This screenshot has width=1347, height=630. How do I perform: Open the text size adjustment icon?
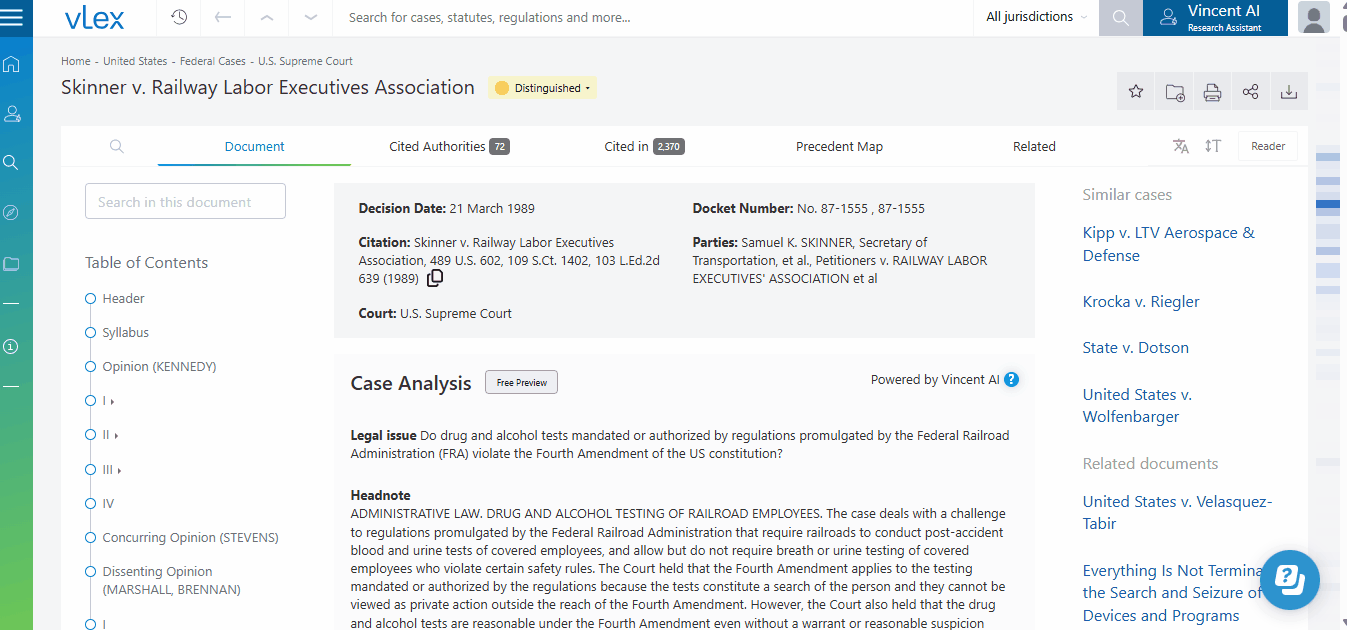coord(1213,146)
